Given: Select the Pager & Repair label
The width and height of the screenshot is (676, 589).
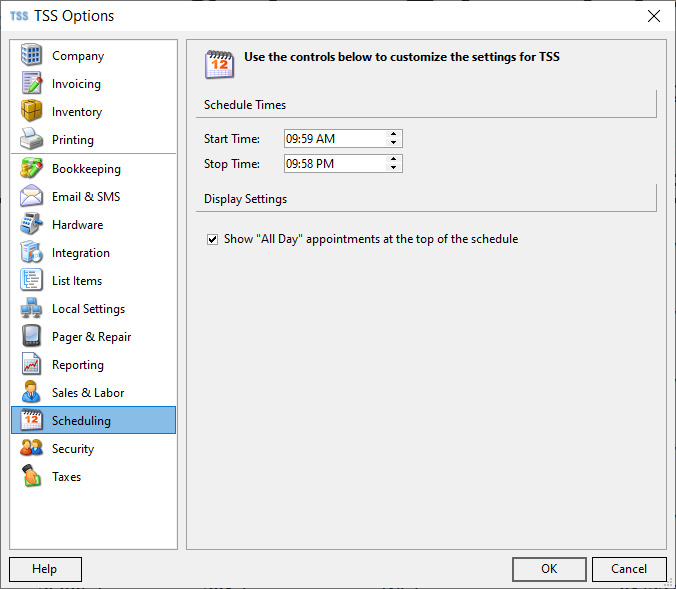Looking at the screenshot, I should click(x=91, y=337).
